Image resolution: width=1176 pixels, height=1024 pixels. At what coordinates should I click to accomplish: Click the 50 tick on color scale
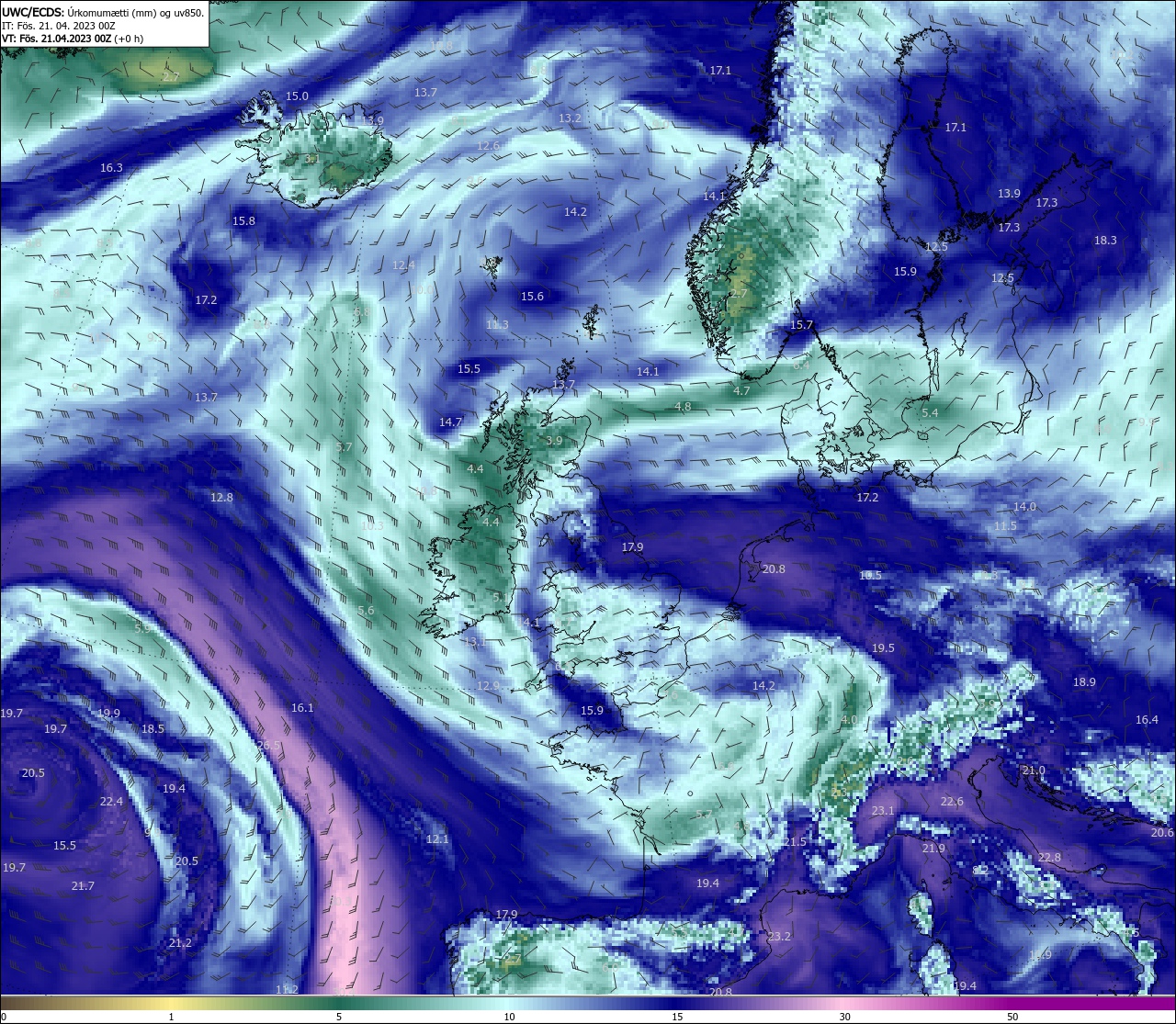(1012, 1017)
